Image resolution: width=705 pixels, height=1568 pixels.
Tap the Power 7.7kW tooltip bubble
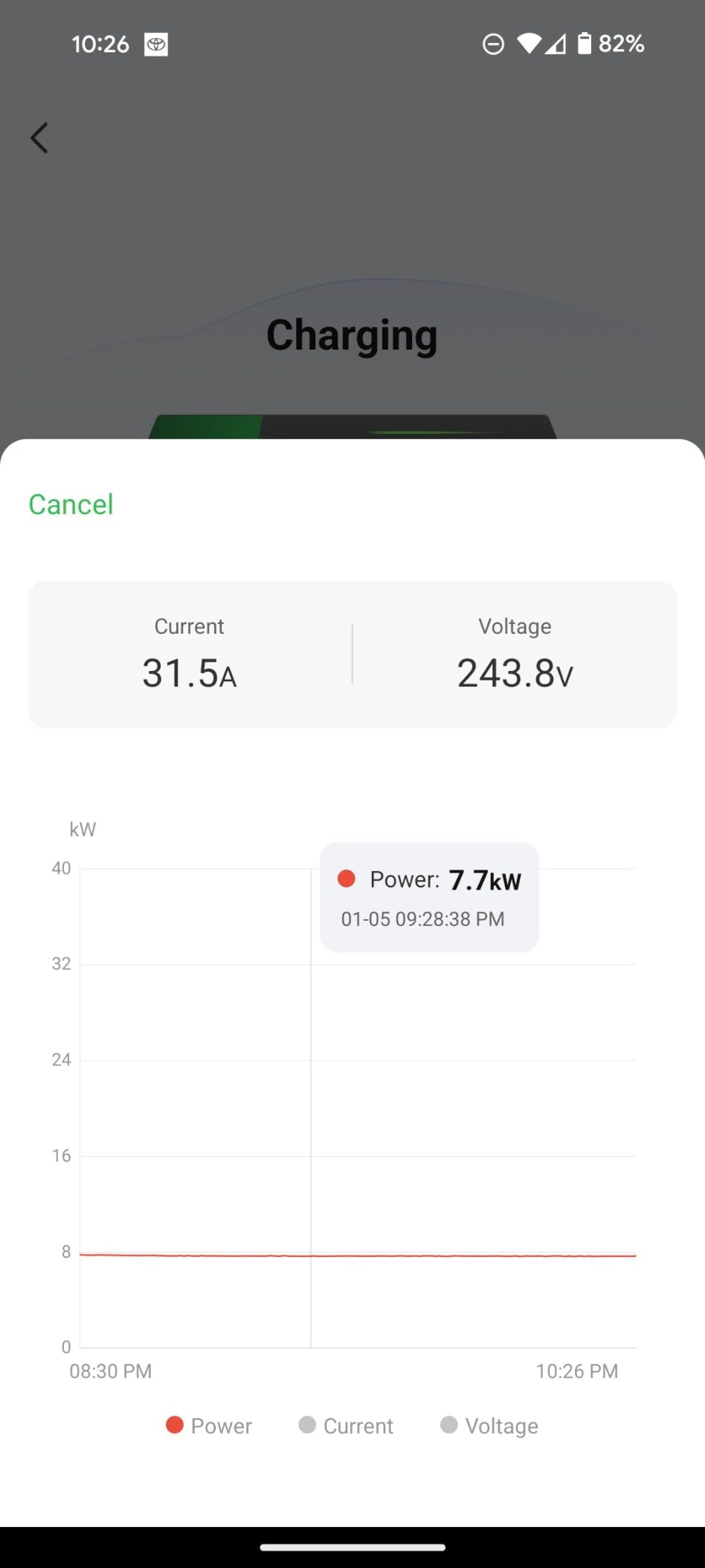[429, 897]
